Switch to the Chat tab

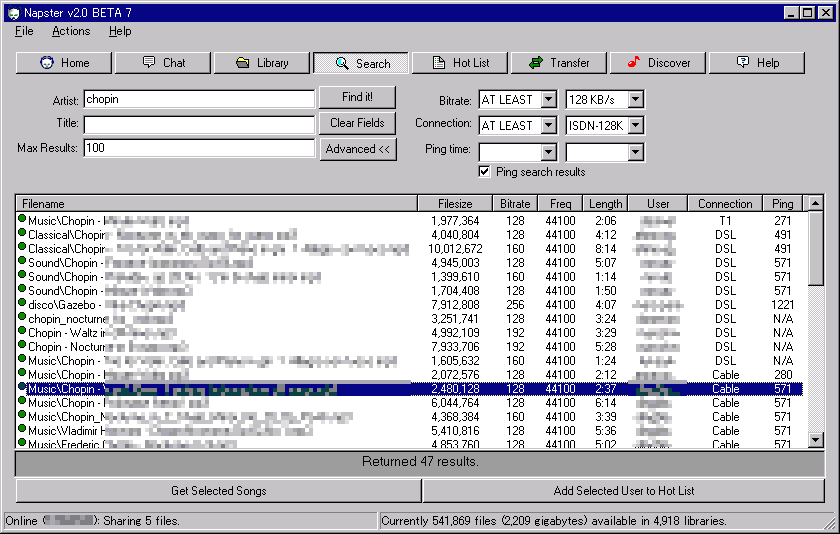[x=163, y=63]
